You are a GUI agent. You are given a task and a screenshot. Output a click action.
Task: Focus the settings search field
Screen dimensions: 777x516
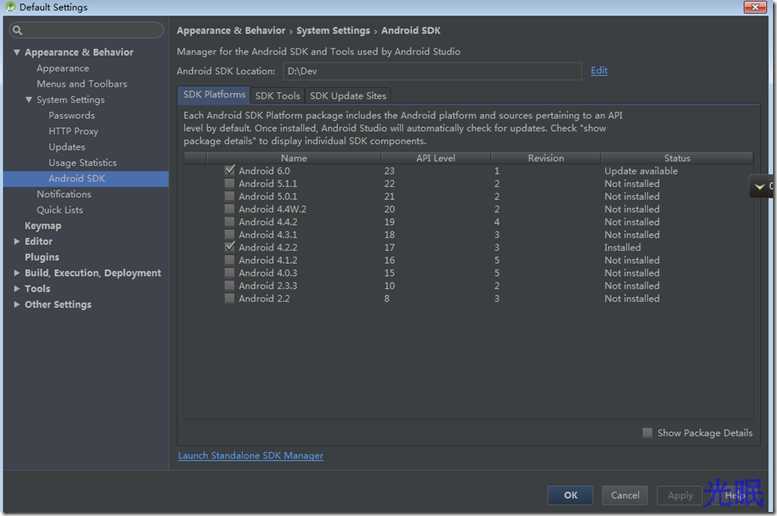click(87, 30)
